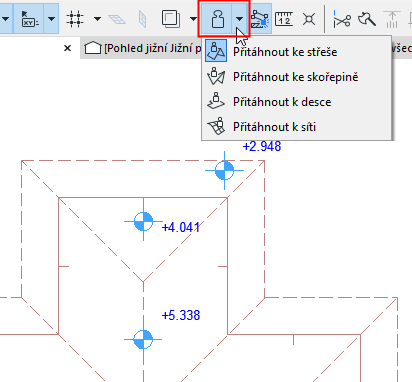The width and height of the screenshot is (412, 382).
Task: Select level marker near +2.948
Action: (x=224, y=170)
